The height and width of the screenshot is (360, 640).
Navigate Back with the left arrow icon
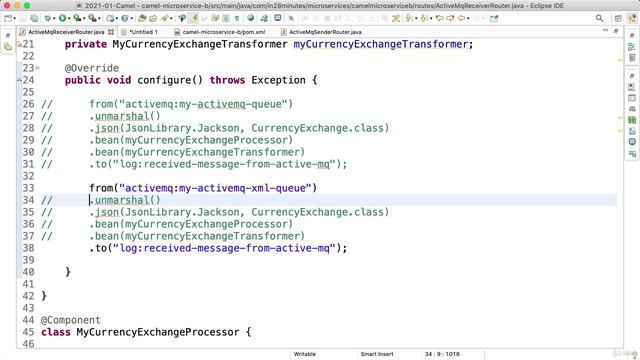click(461, 18)
